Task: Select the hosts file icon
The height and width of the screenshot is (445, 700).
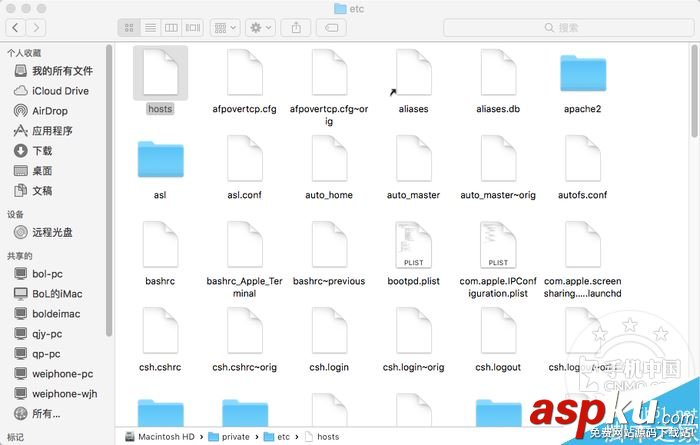Action: tap(160, 72)
